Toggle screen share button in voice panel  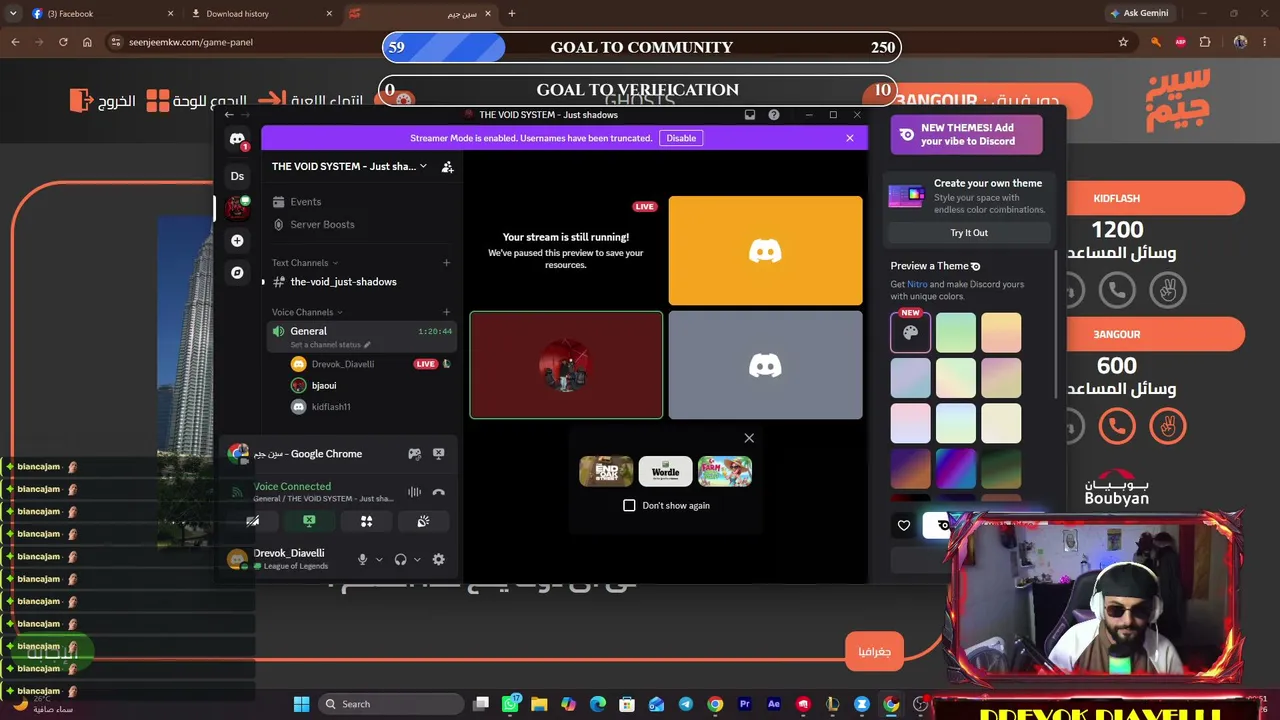[x=309, y=521]
